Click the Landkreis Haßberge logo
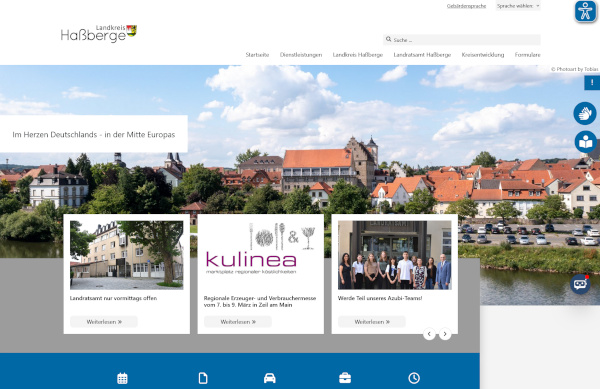 [x=99, y=33]
